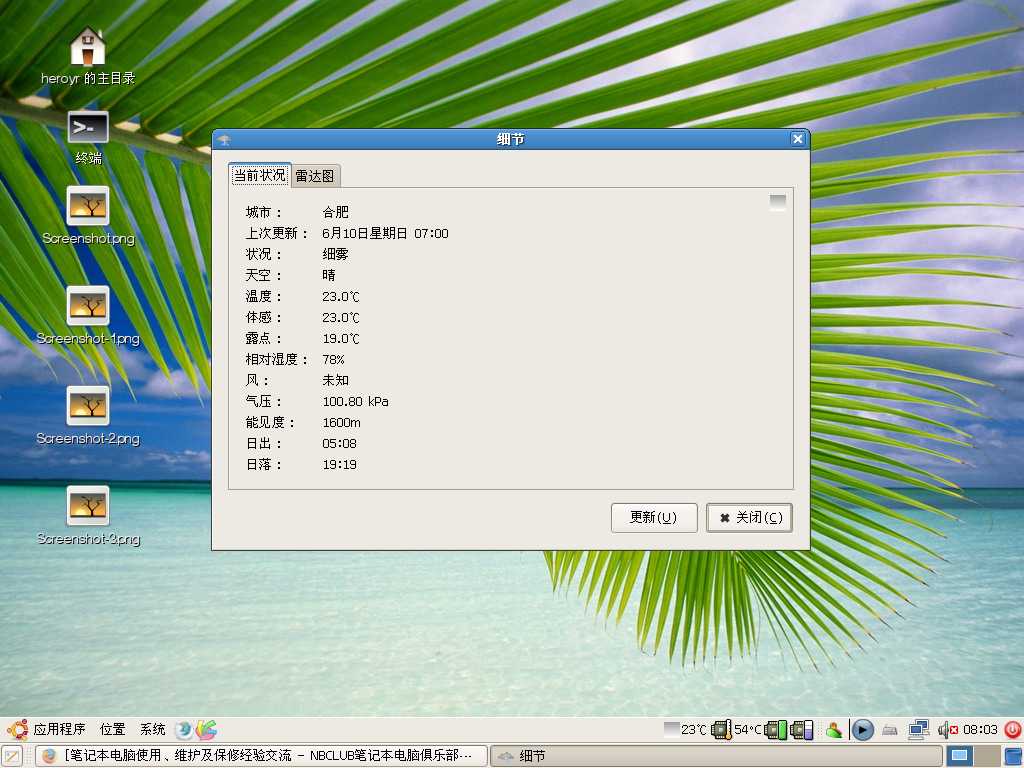Click the network connection tray icon

918,730
